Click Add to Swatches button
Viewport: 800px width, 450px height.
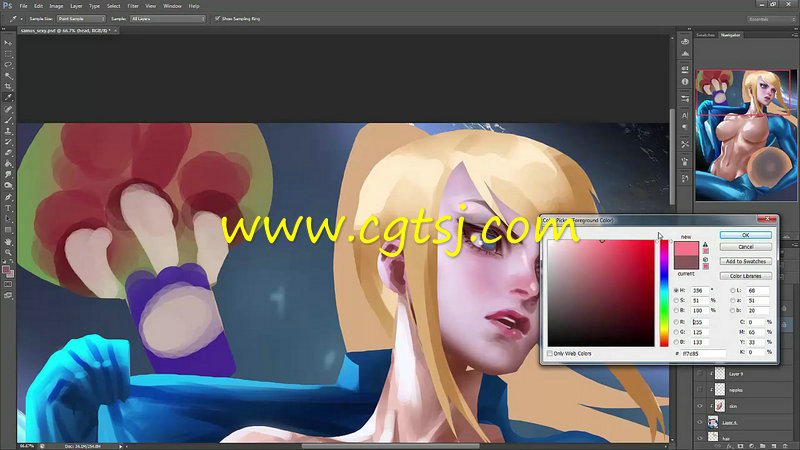tap(745, 261)
